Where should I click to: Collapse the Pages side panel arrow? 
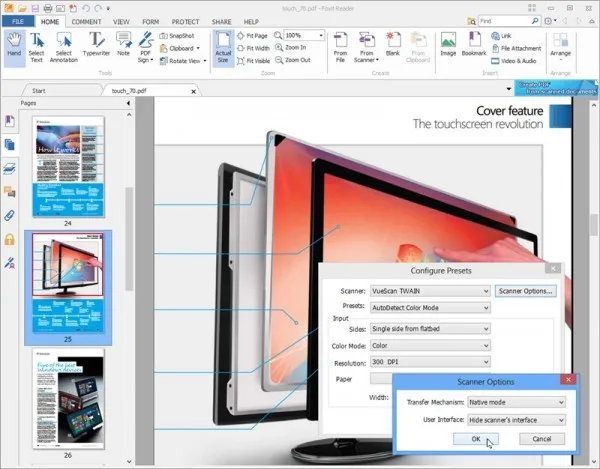pos(128,103)
